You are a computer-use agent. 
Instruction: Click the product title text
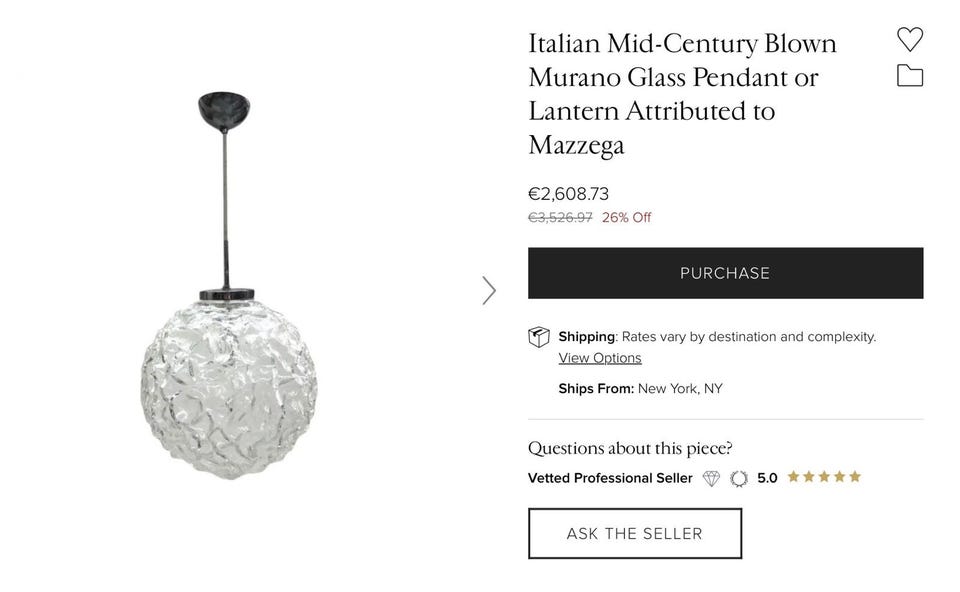point(682,94)
